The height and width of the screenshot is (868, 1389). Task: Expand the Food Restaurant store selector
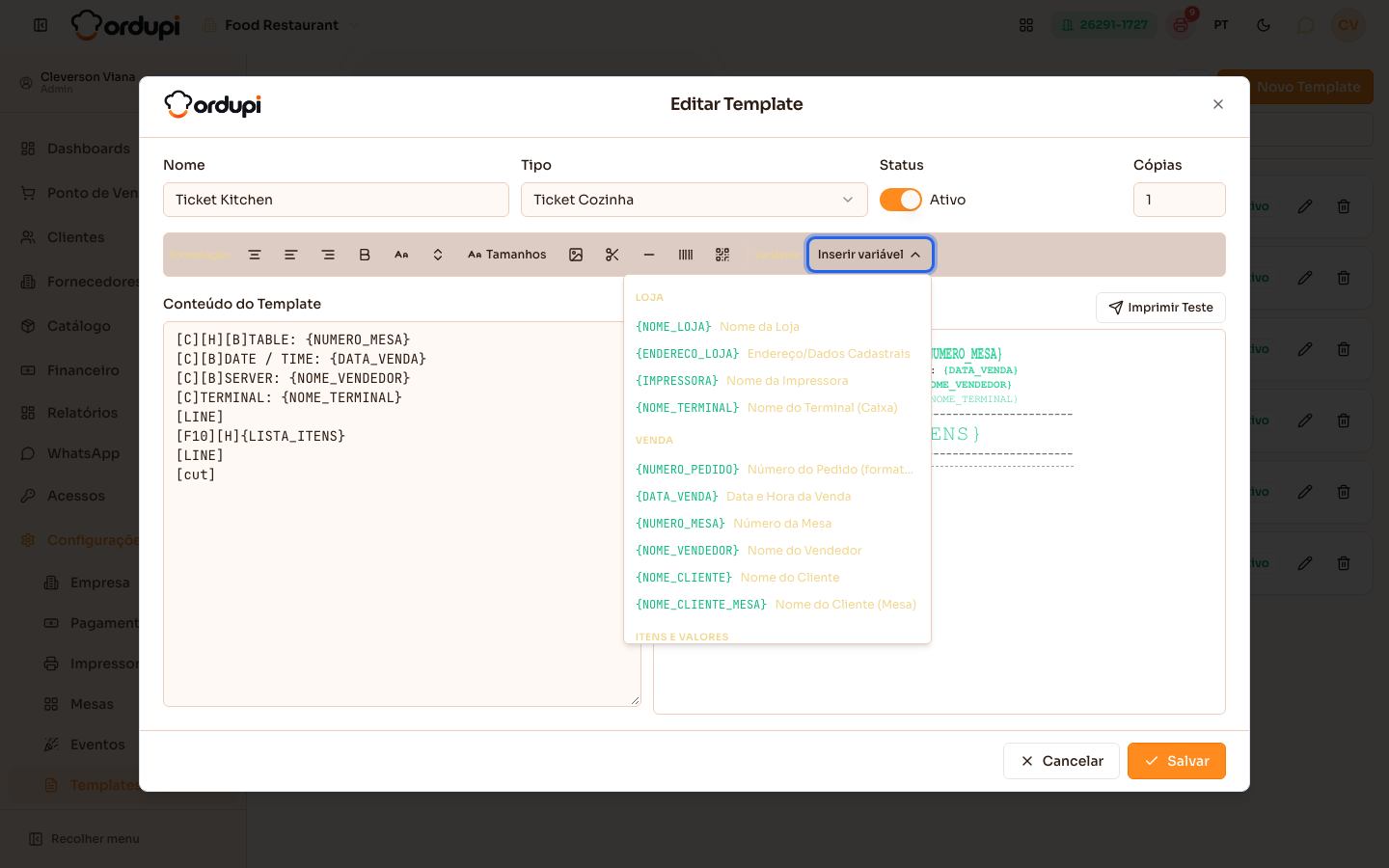pos(281,25)
